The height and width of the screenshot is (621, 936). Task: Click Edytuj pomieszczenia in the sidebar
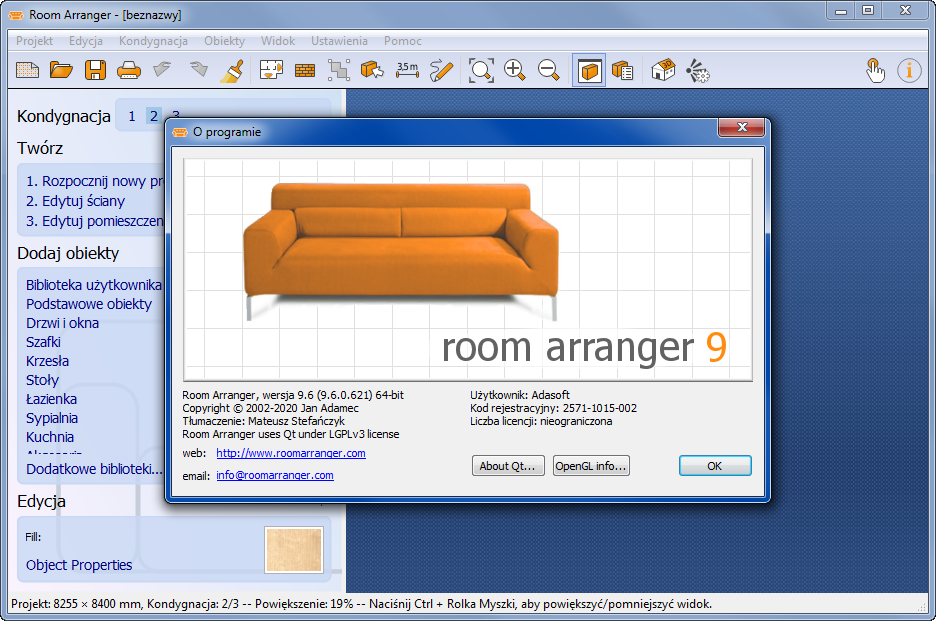click(x=94, y=222)
